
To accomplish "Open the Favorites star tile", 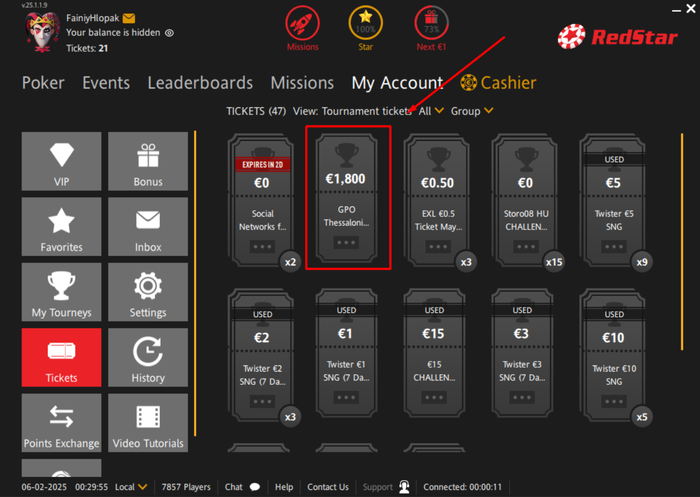I will pyautogui.click(x=62, y=227).
